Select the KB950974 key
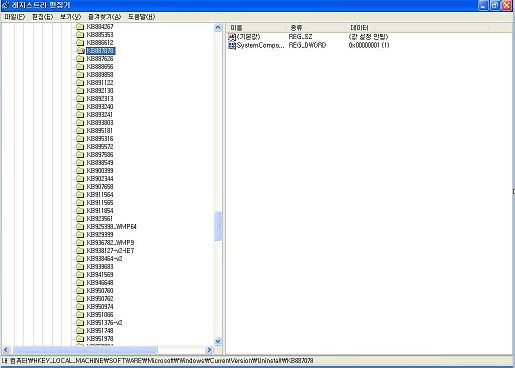 click(x=100, y=307)
